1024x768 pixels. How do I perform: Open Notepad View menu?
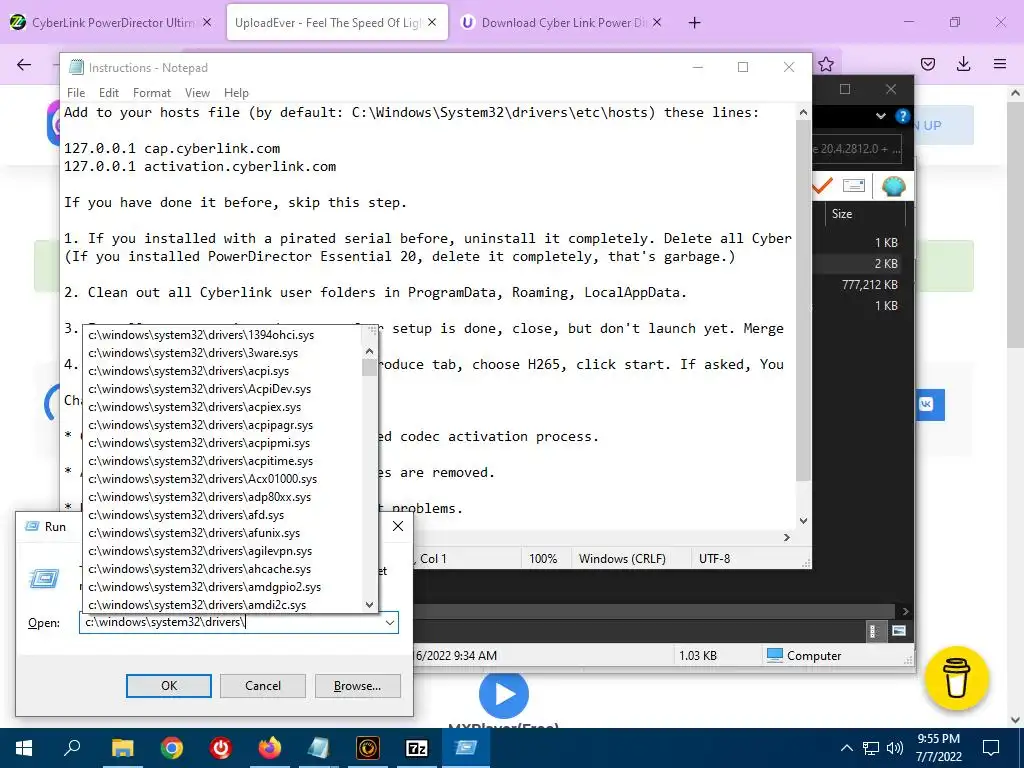197,93
